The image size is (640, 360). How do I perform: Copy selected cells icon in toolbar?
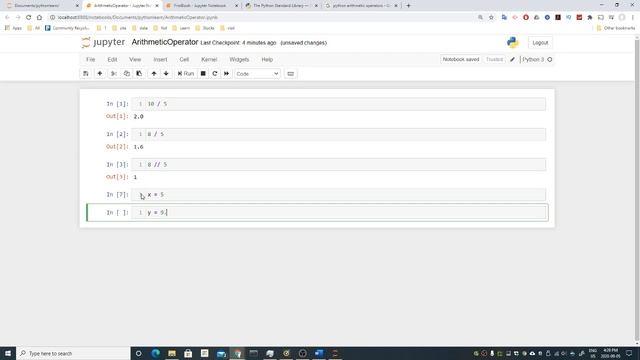[127, 74]
